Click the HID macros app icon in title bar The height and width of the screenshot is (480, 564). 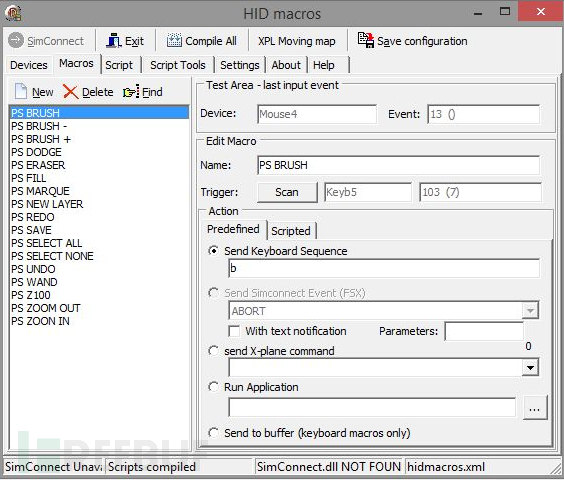[13, 13]
